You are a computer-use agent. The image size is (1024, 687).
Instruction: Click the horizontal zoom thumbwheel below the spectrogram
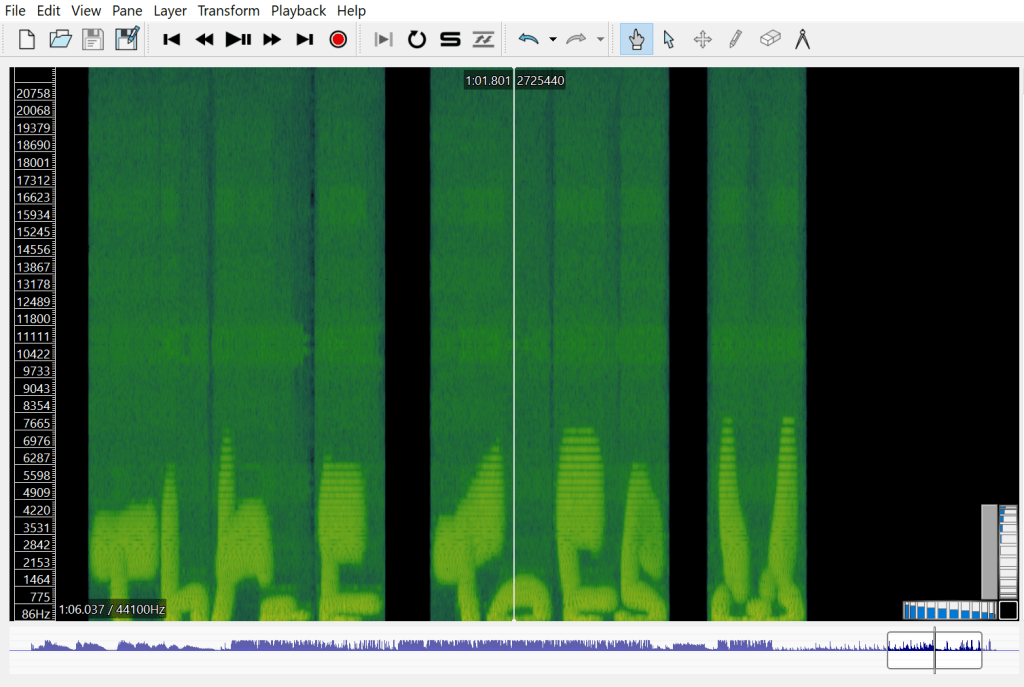click(x=949, y=610)
